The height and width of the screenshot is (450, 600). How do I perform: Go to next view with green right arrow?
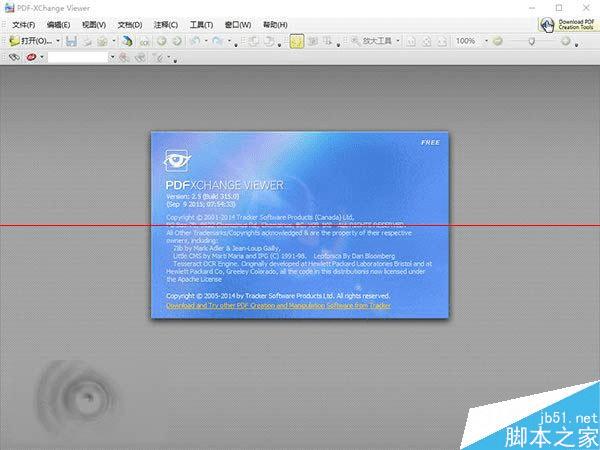[x=177, y=41]
